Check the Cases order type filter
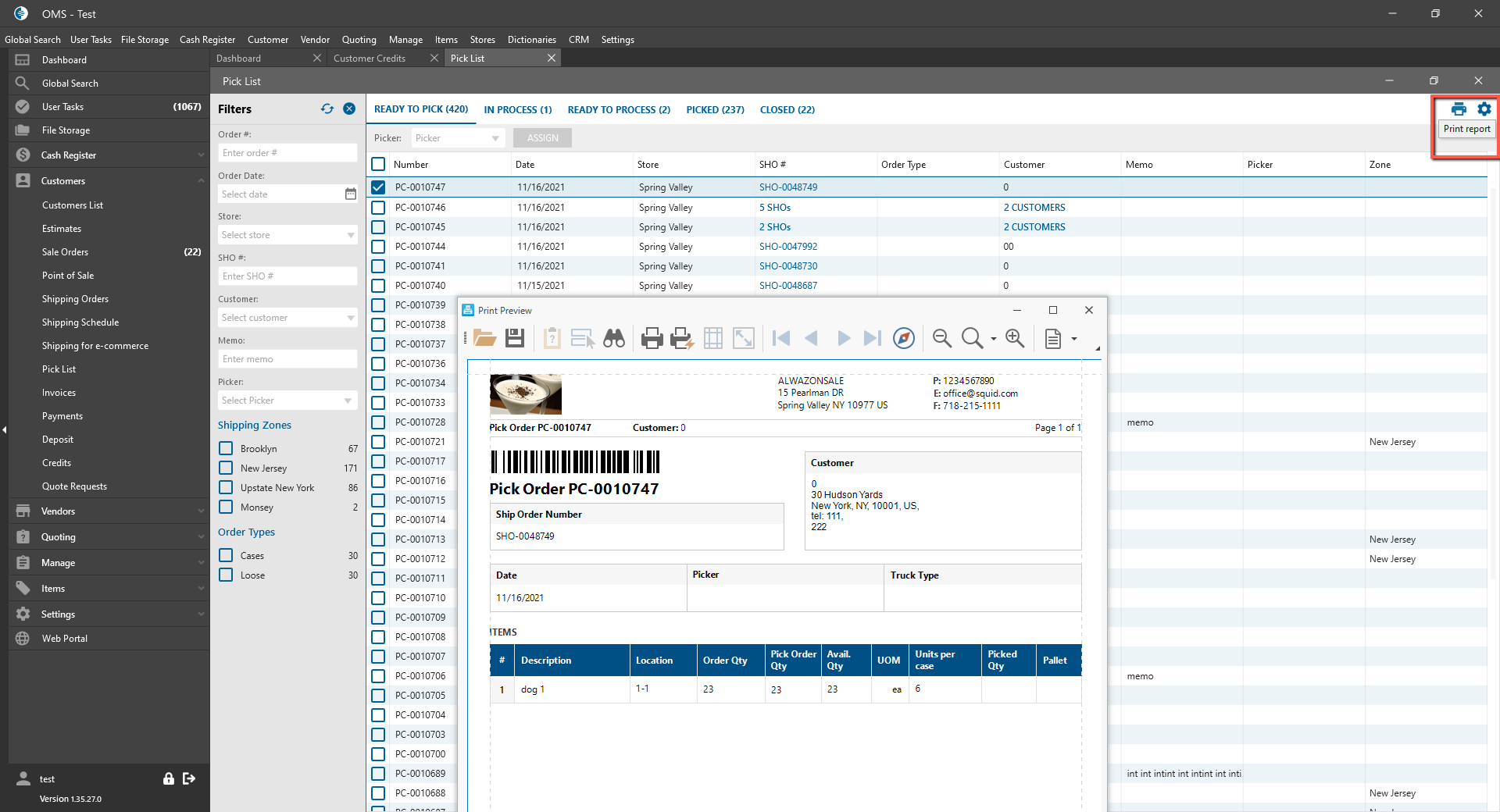The image size is (1500, 812). 226,555
